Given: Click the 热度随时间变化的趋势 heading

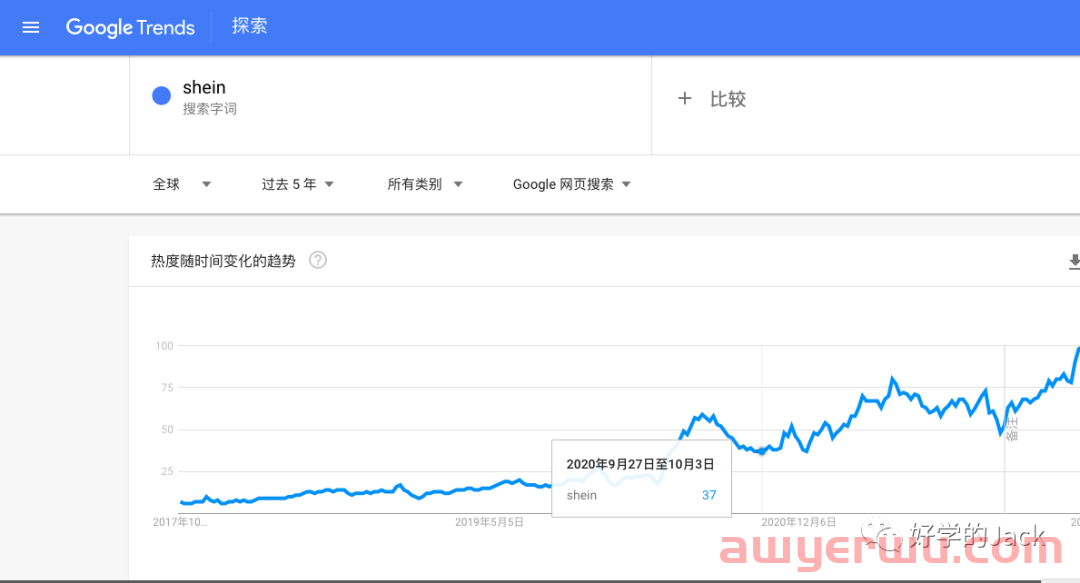Looking at the screenshot, I should click(223, 261).
